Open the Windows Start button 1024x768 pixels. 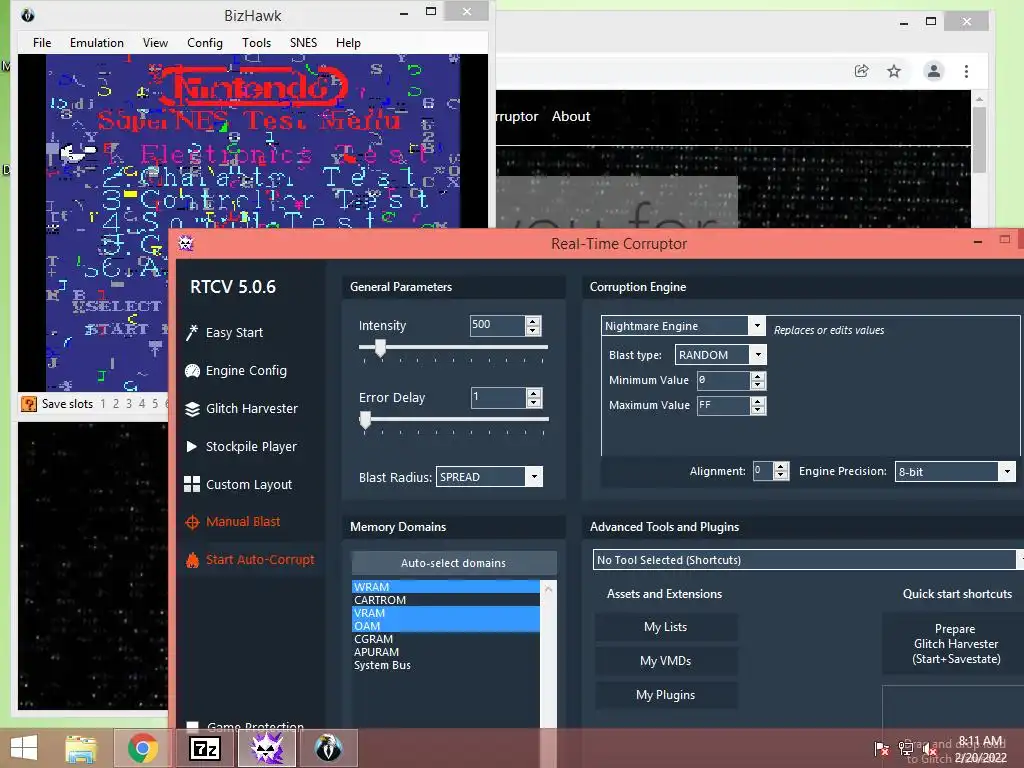(24, 748)
